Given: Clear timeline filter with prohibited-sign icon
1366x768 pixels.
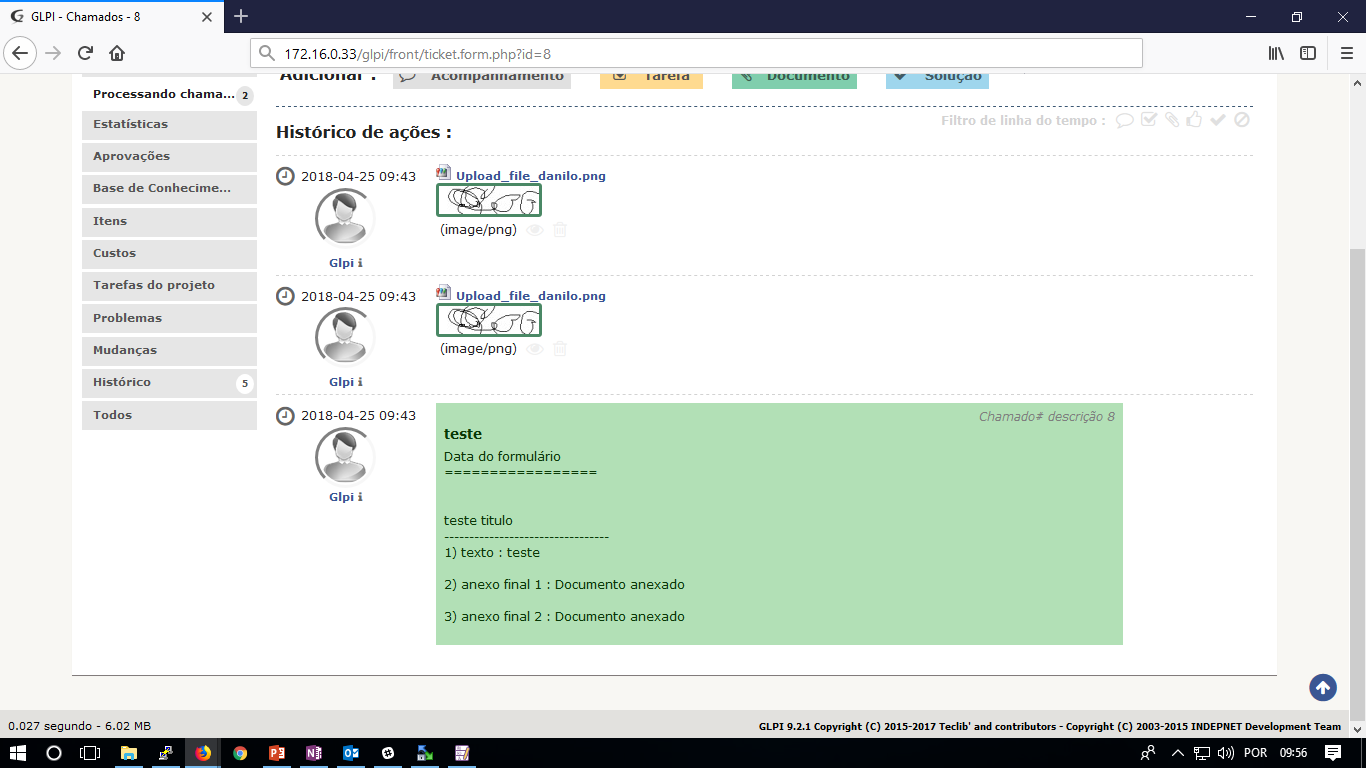Looking at the screenshot, I should click(1242, 120).
